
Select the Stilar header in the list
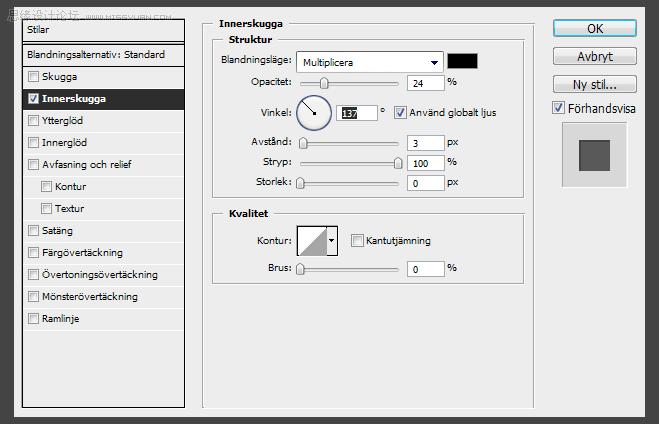click(103, 30)
